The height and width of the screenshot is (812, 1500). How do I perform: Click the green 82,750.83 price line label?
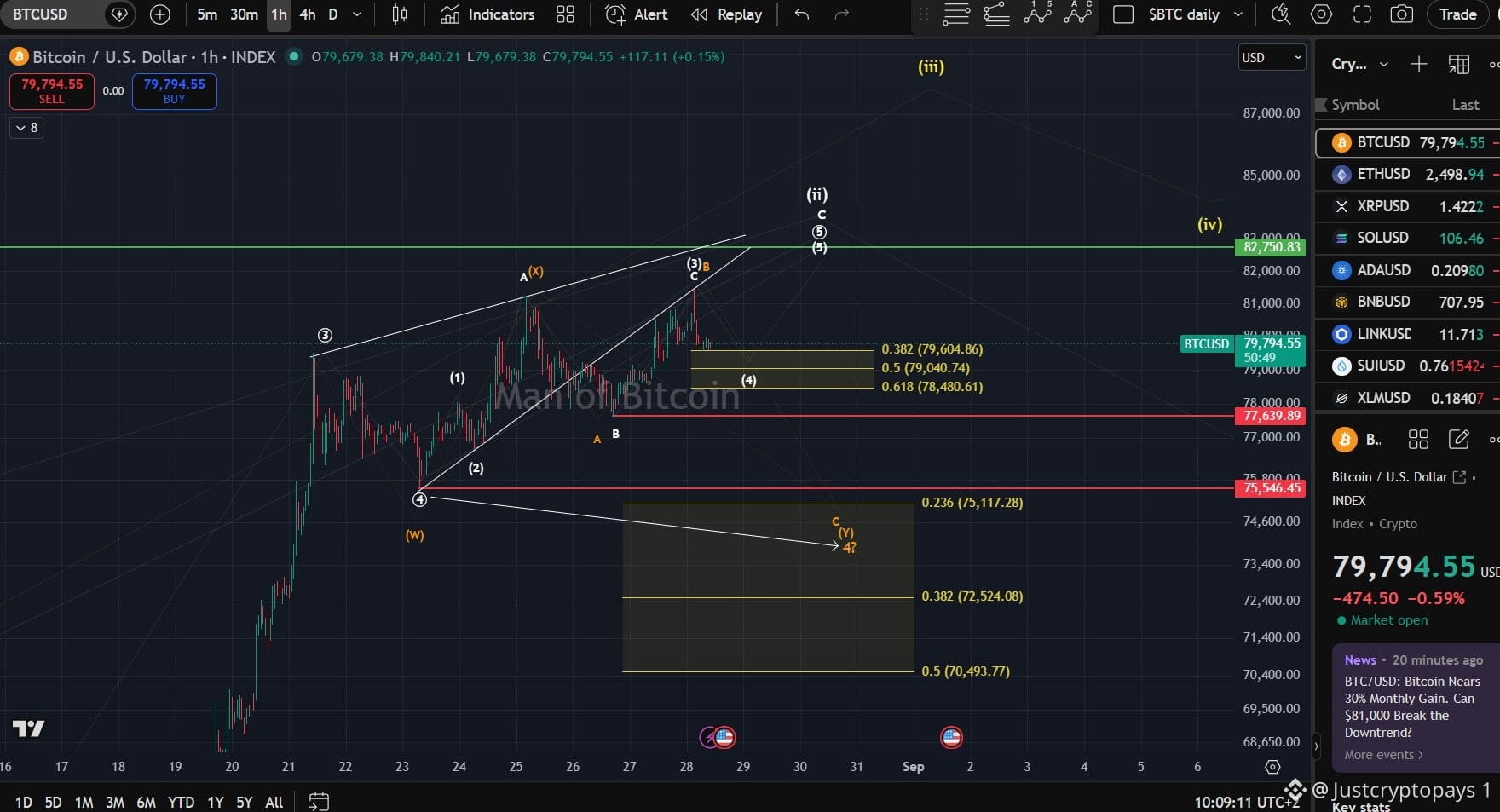pyautogui.click(x=1272, y=247)
